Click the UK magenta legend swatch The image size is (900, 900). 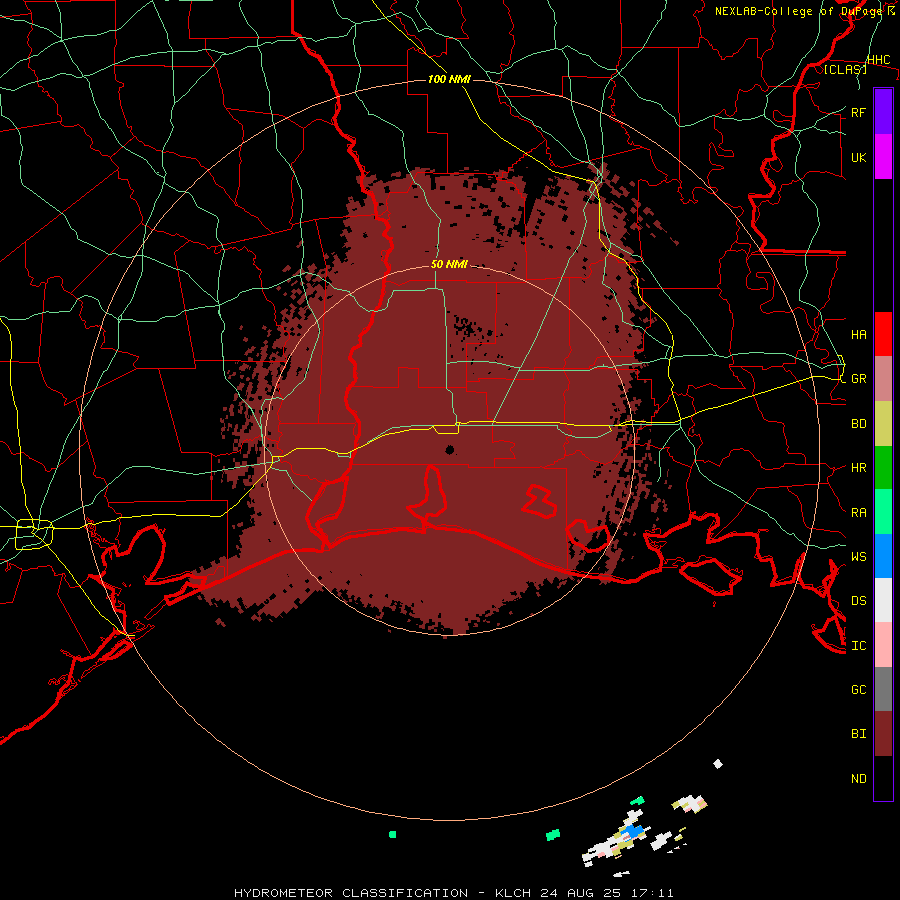883,157
